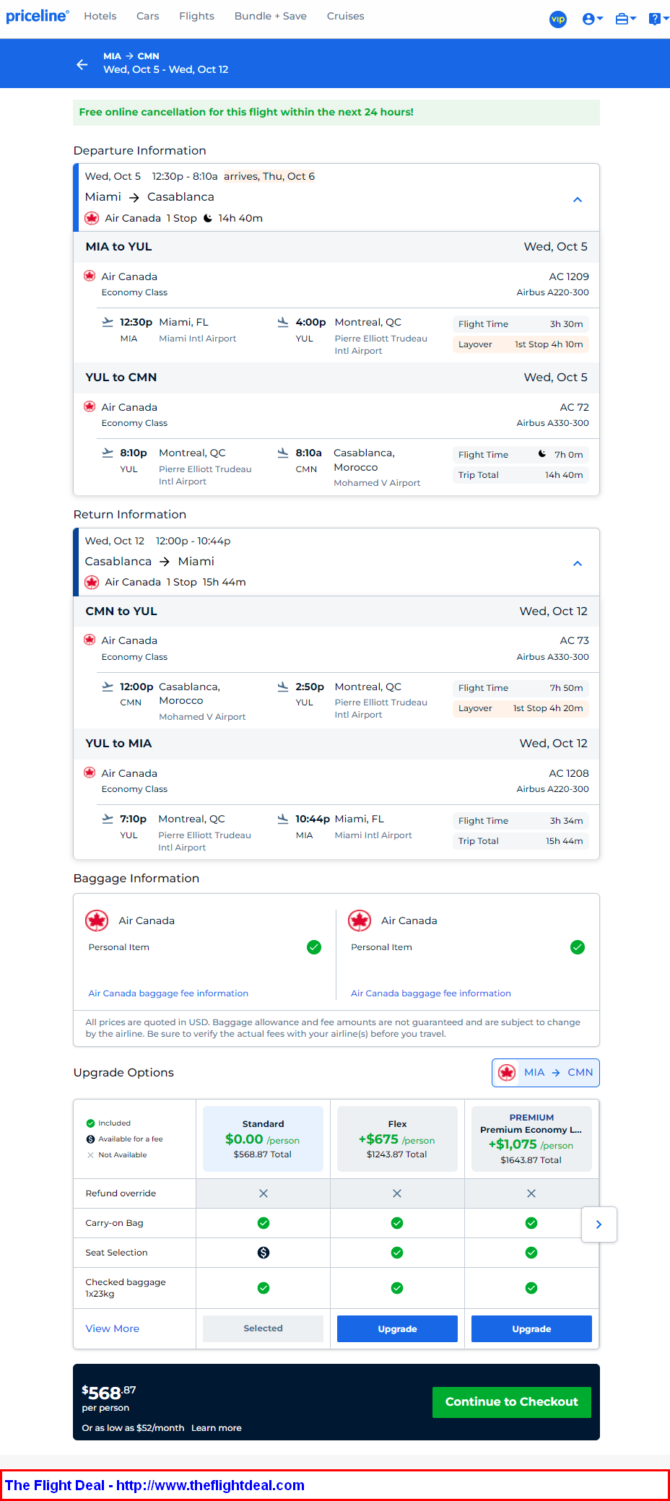Image resolution: width=670 pixels, height=1501 pixels.
Task: Click right Air Canada logo in Baggage Information
Action: 359,921
